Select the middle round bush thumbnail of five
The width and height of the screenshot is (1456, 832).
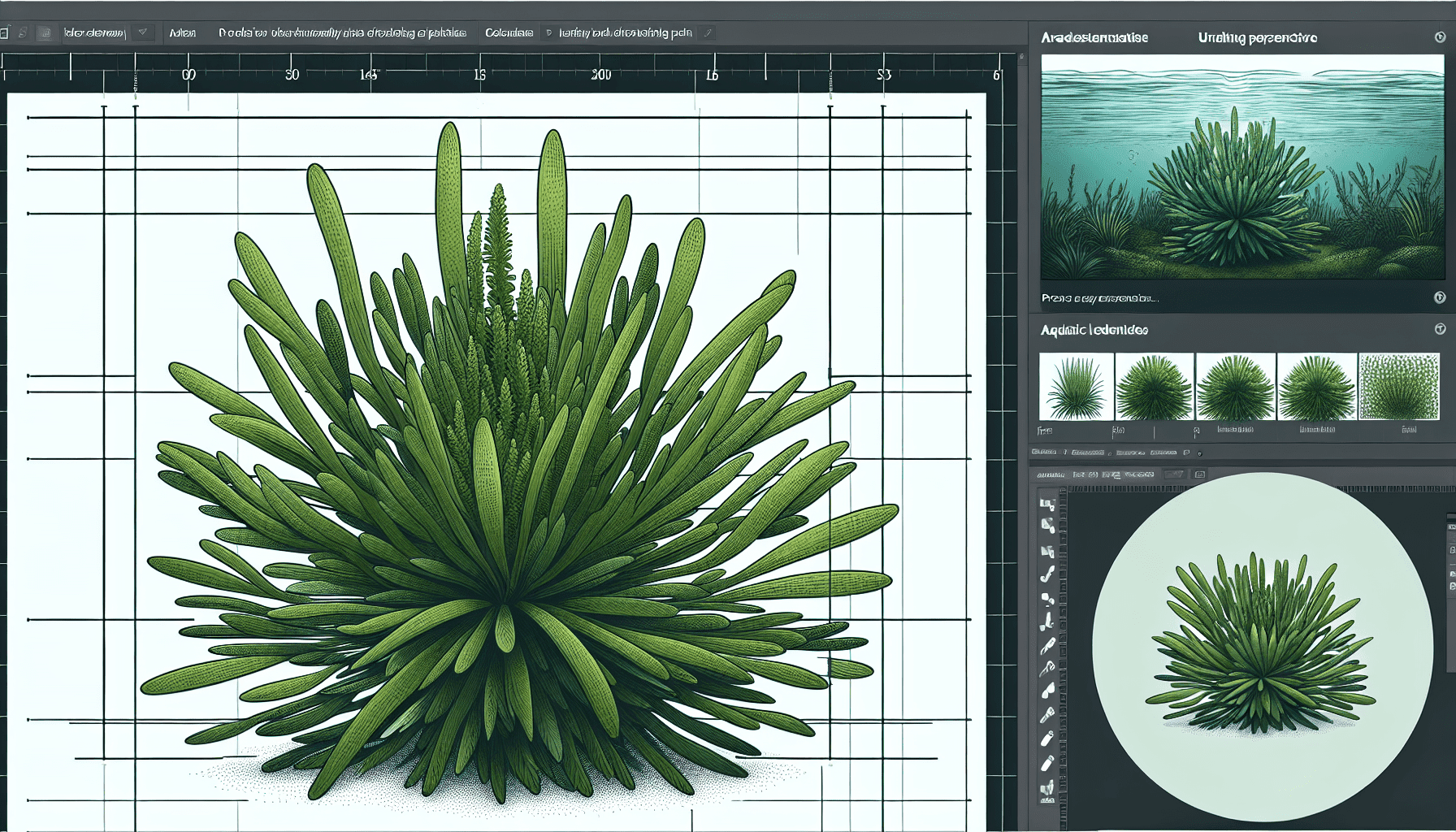[1235, 387]
